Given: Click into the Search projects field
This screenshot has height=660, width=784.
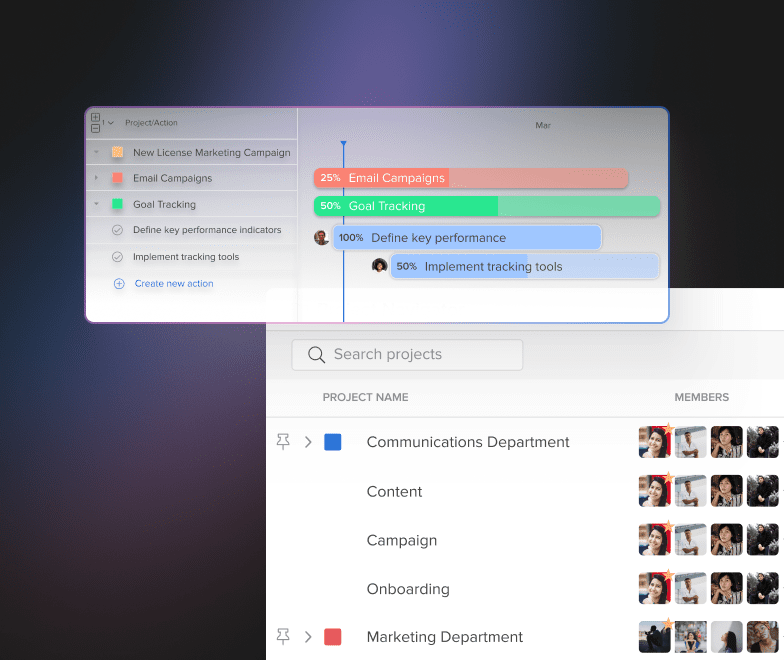Looking at the screenshot, I should tap(420, 355).
